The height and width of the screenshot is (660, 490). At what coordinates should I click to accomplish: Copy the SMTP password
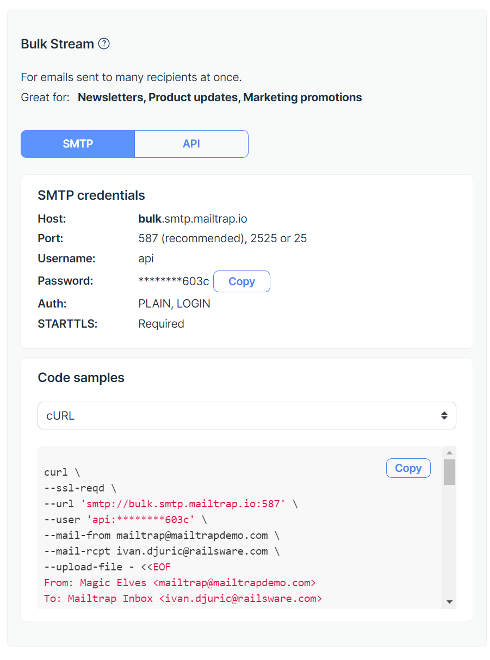tap(242, 281)
